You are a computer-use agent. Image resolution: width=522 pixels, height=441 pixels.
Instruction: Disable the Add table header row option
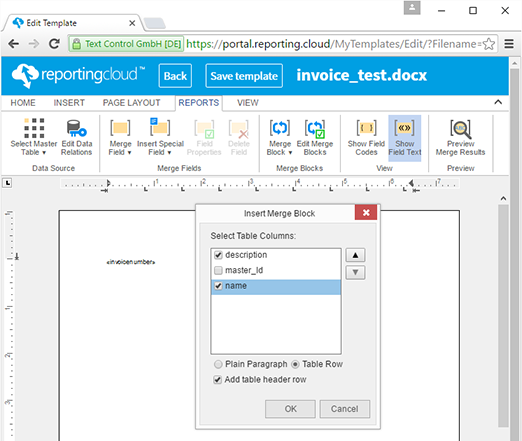218,379
